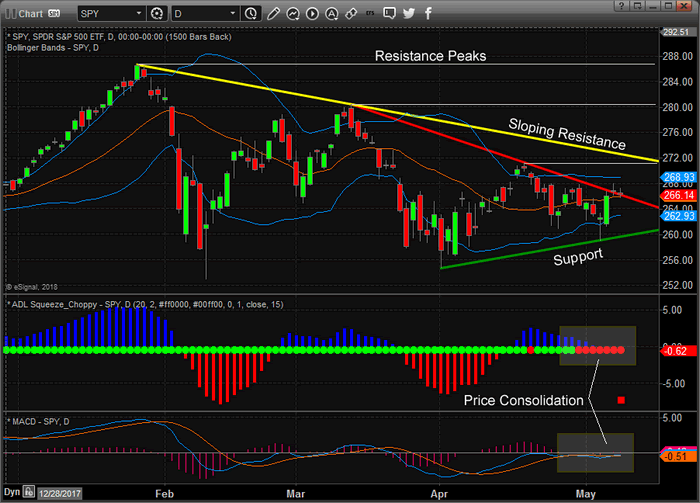
Task: Click the 12/28/2017 start date box
Action: [59, 494]
